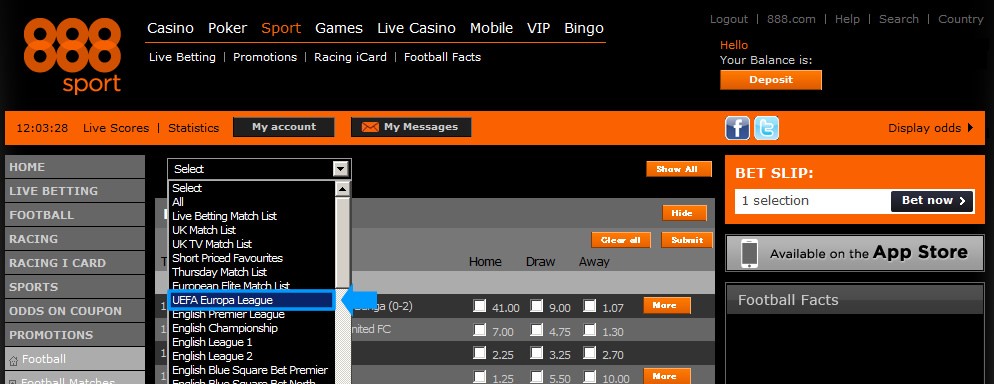Click the Hide button

click(685, 214)
